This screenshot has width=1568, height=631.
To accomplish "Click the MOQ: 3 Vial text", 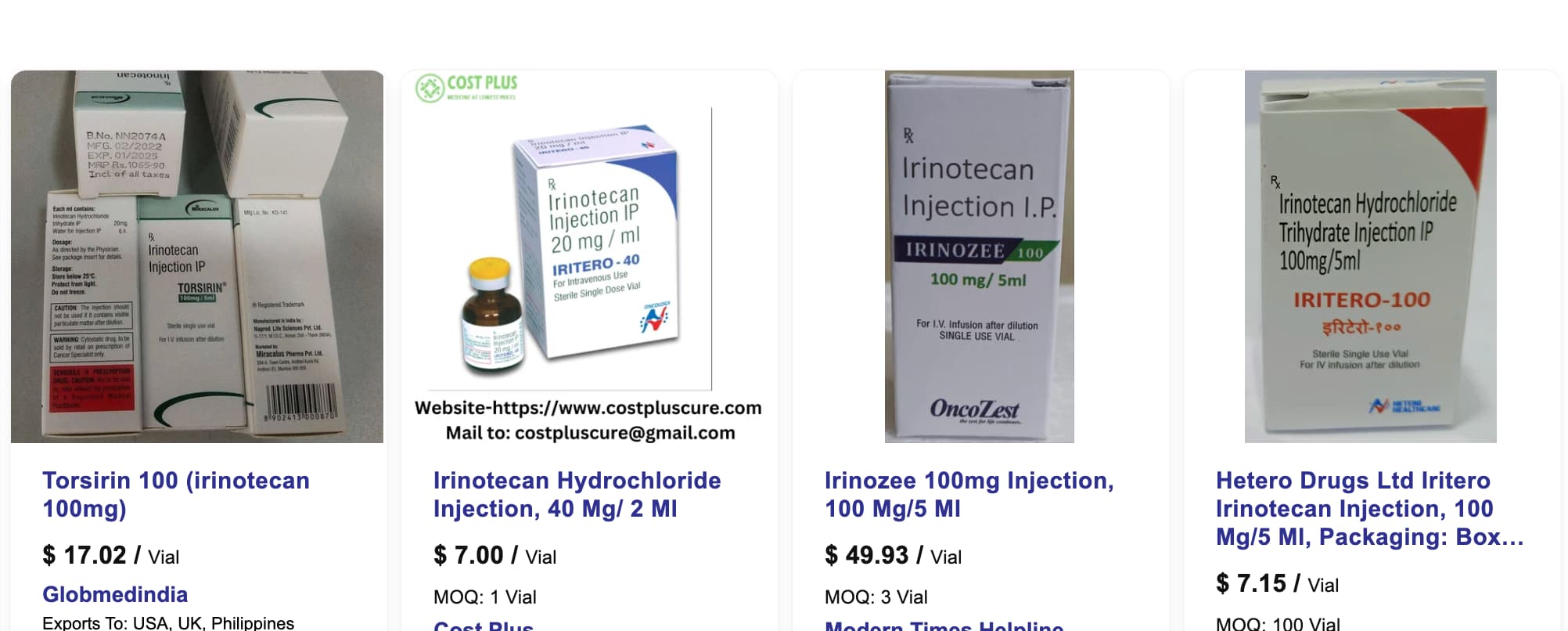I will 876,597.
